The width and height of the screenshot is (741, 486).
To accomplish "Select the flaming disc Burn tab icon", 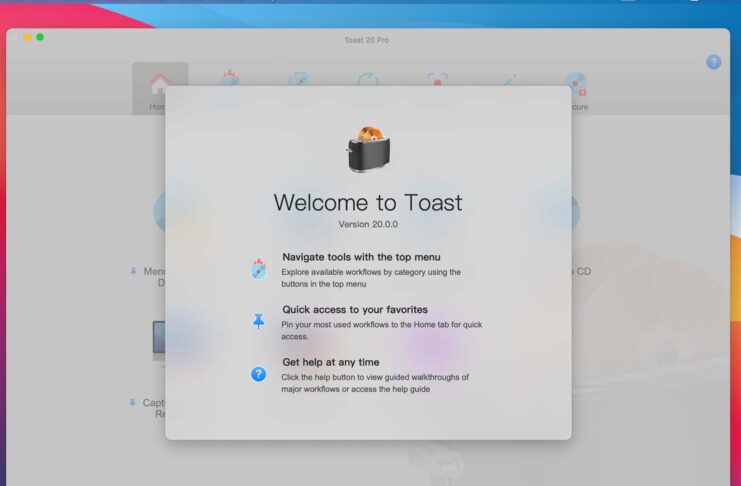I will (x=230, y=78).
